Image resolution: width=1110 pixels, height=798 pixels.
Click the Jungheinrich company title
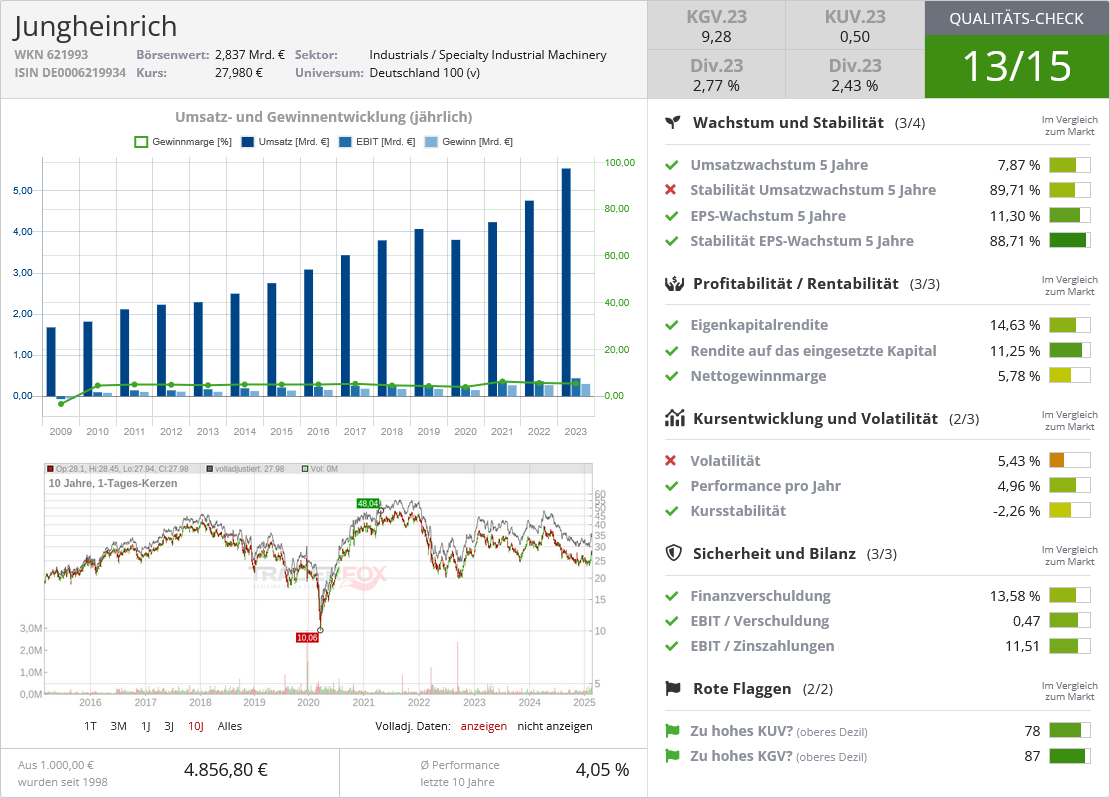point(95,26)
